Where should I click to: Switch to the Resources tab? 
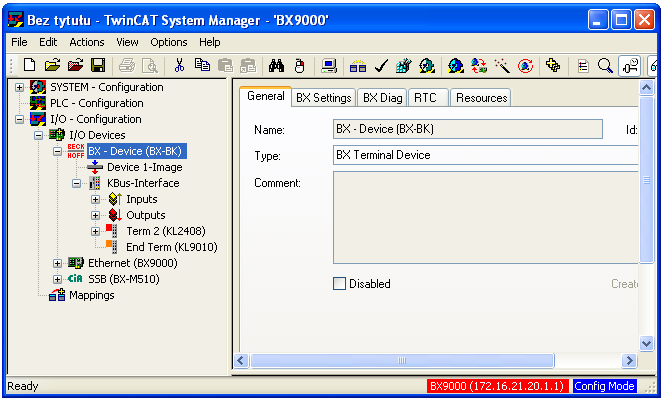tap(481, 98)
